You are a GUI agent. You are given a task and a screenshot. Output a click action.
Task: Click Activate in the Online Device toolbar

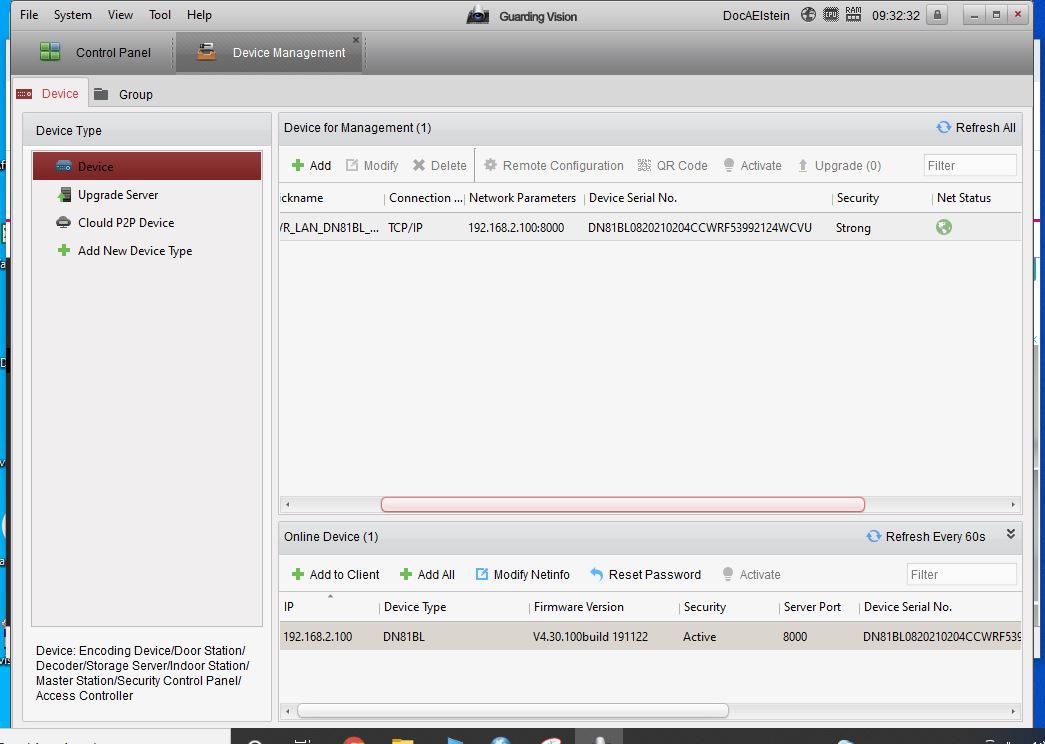[x=751, y=574]
